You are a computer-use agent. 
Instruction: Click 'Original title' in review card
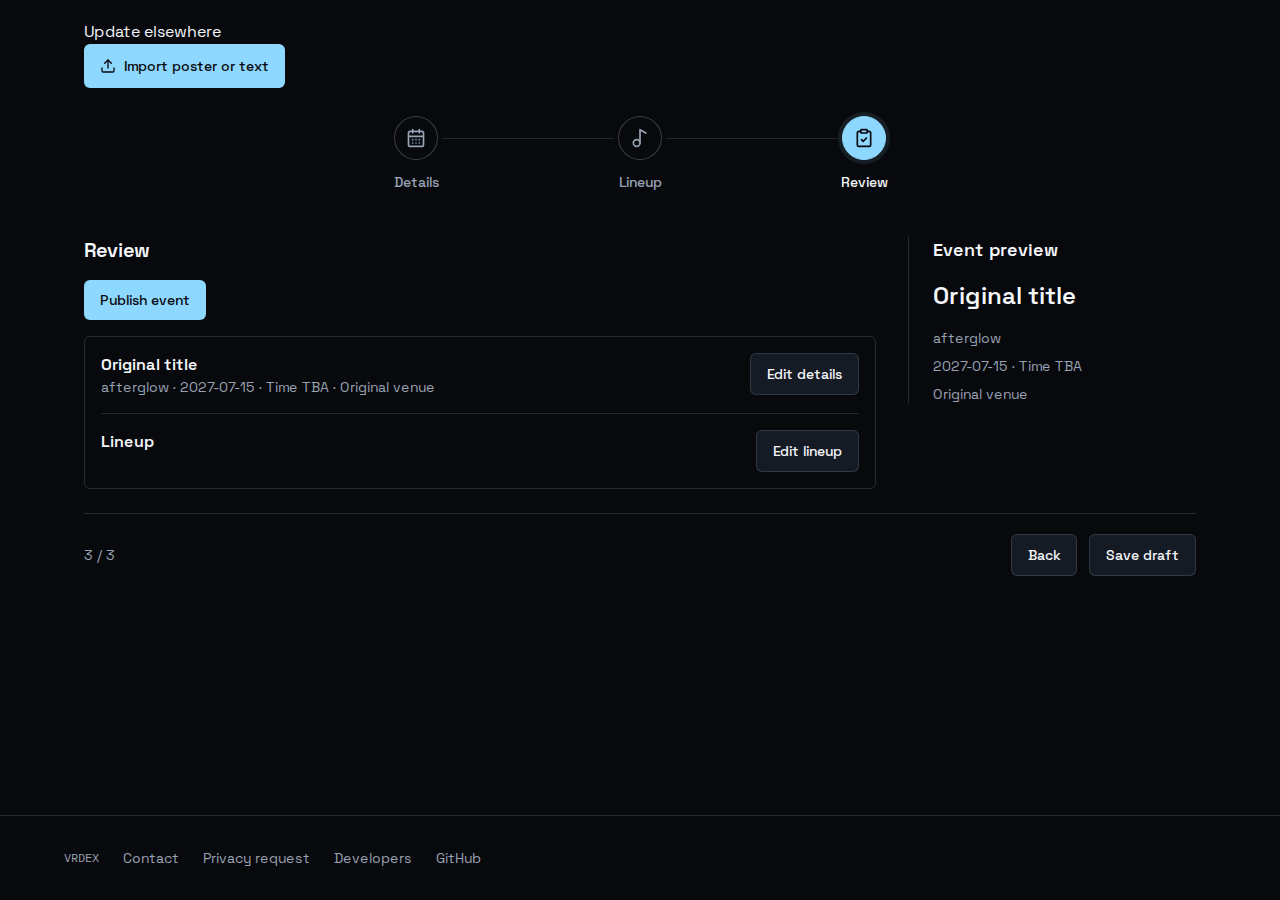click(x=149, y=364)
